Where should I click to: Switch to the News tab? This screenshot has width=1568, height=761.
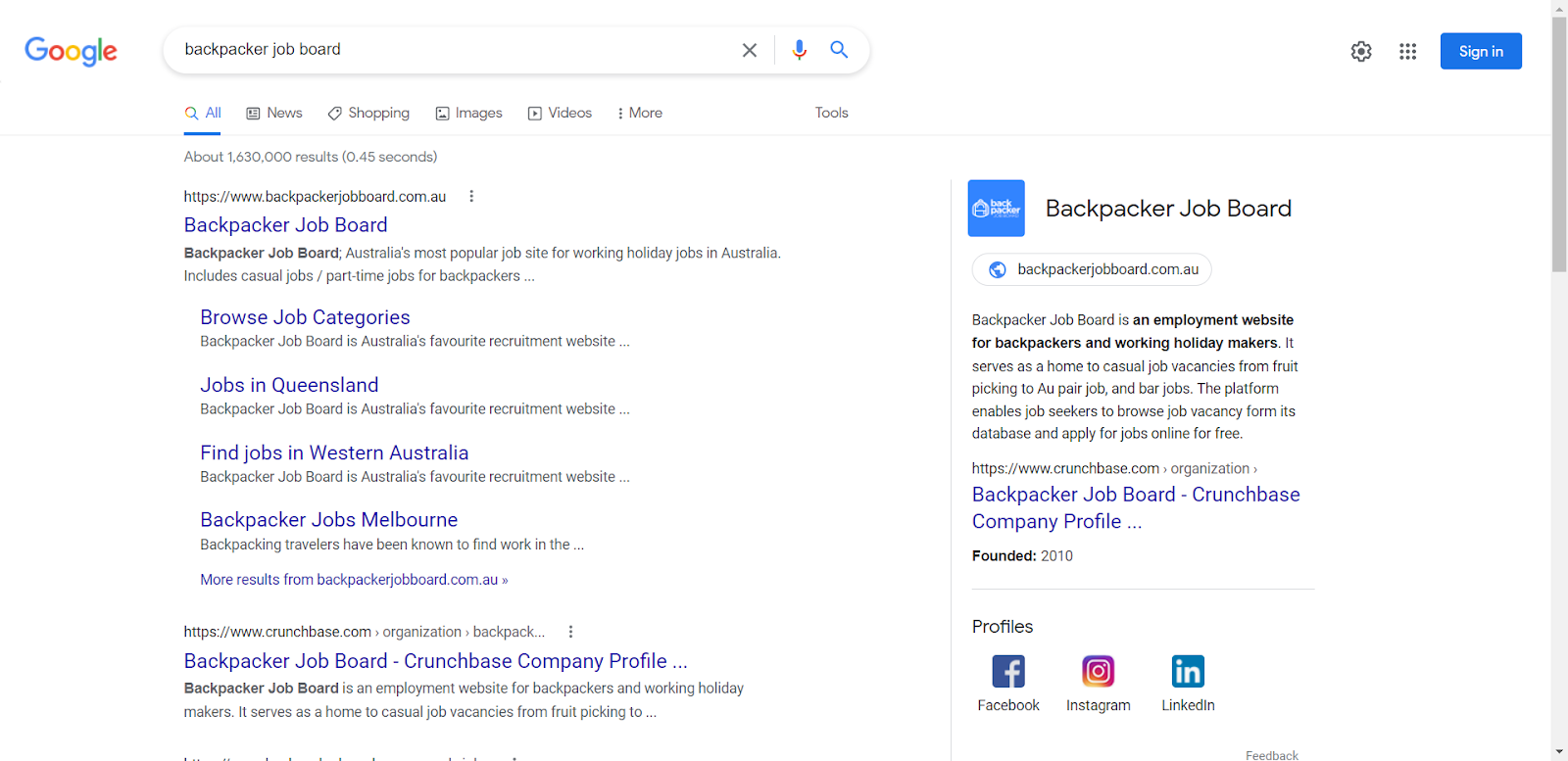click(x=274, y=114)
